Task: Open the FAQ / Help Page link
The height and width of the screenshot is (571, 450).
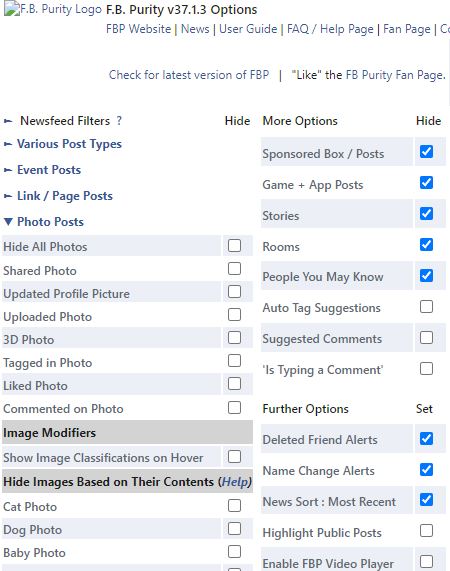Action: point(330,29)
